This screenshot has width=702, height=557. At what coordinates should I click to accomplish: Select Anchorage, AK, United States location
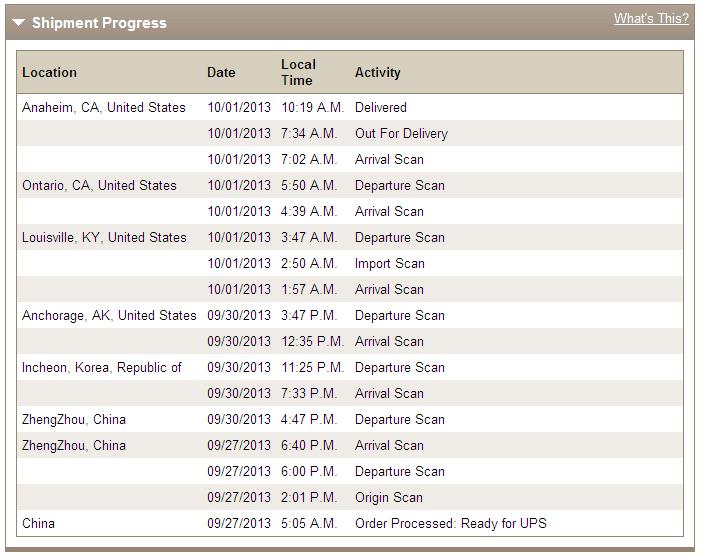pos(109,315)
